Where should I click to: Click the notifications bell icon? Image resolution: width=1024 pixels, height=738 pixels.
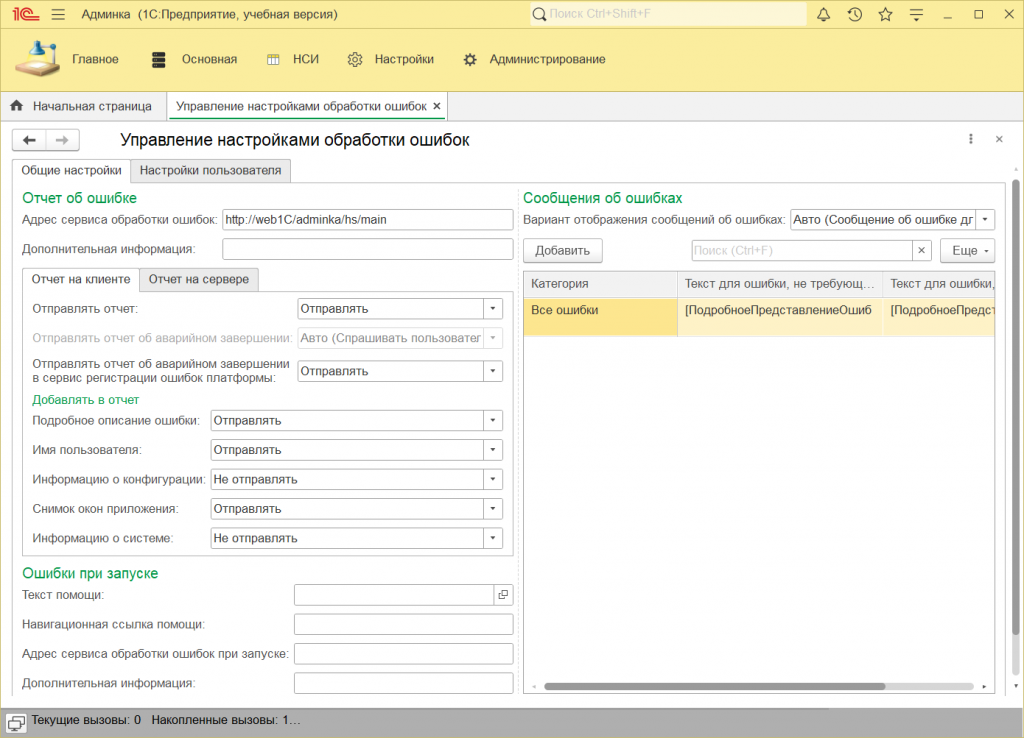click(824, 15)
